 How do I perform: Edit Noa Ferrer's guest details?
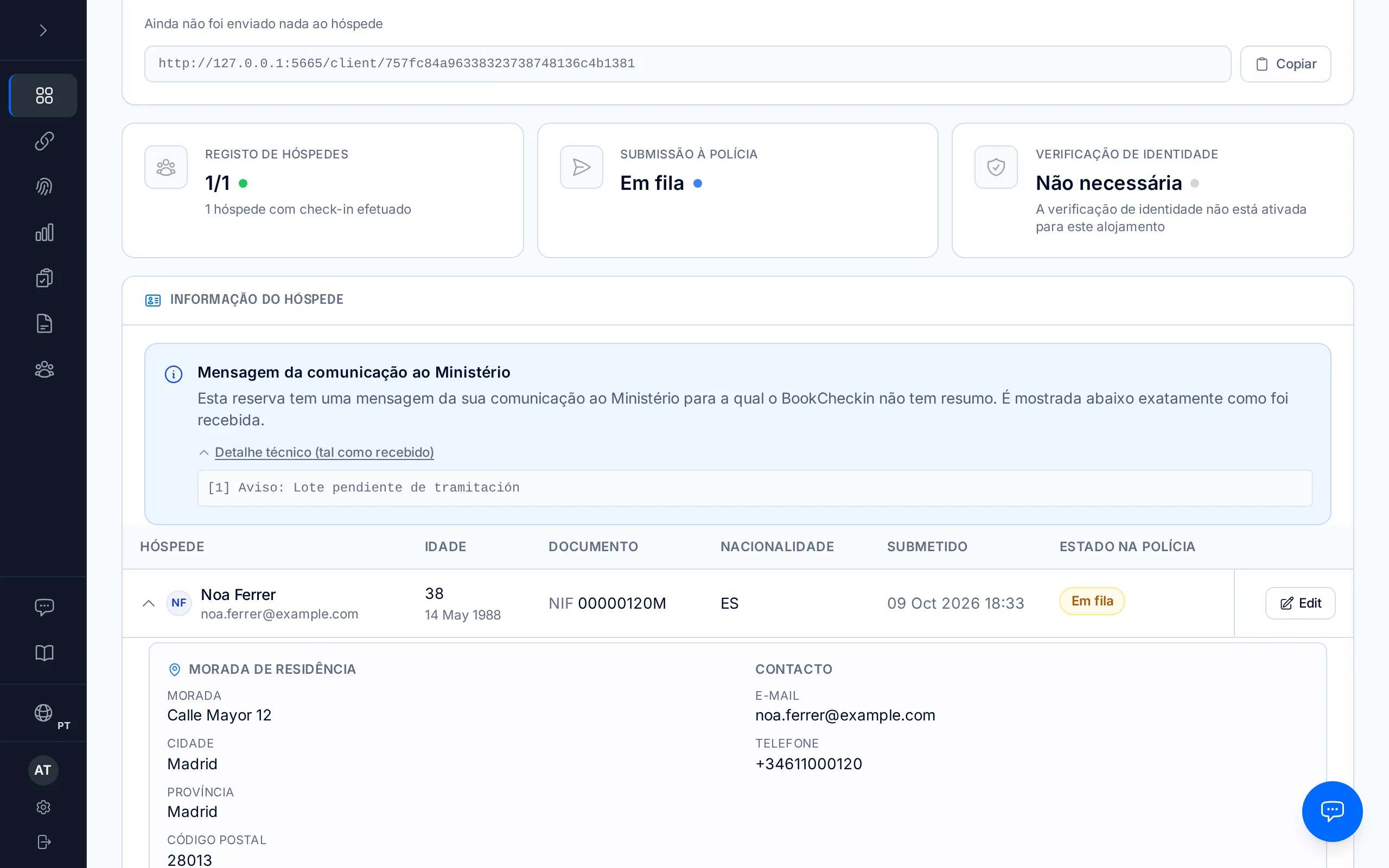click(x=1300, y=603)
